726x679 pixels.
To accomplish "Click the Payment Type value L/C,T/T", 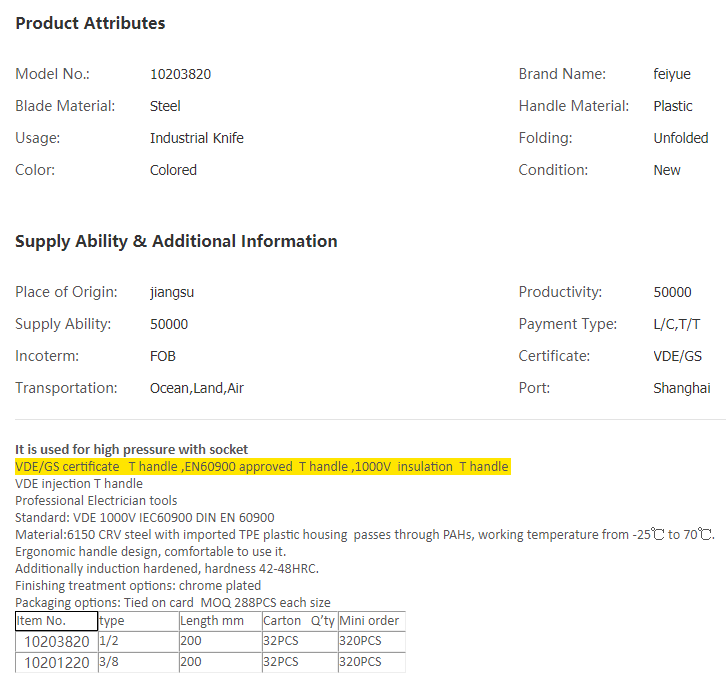I will point(677,324).
